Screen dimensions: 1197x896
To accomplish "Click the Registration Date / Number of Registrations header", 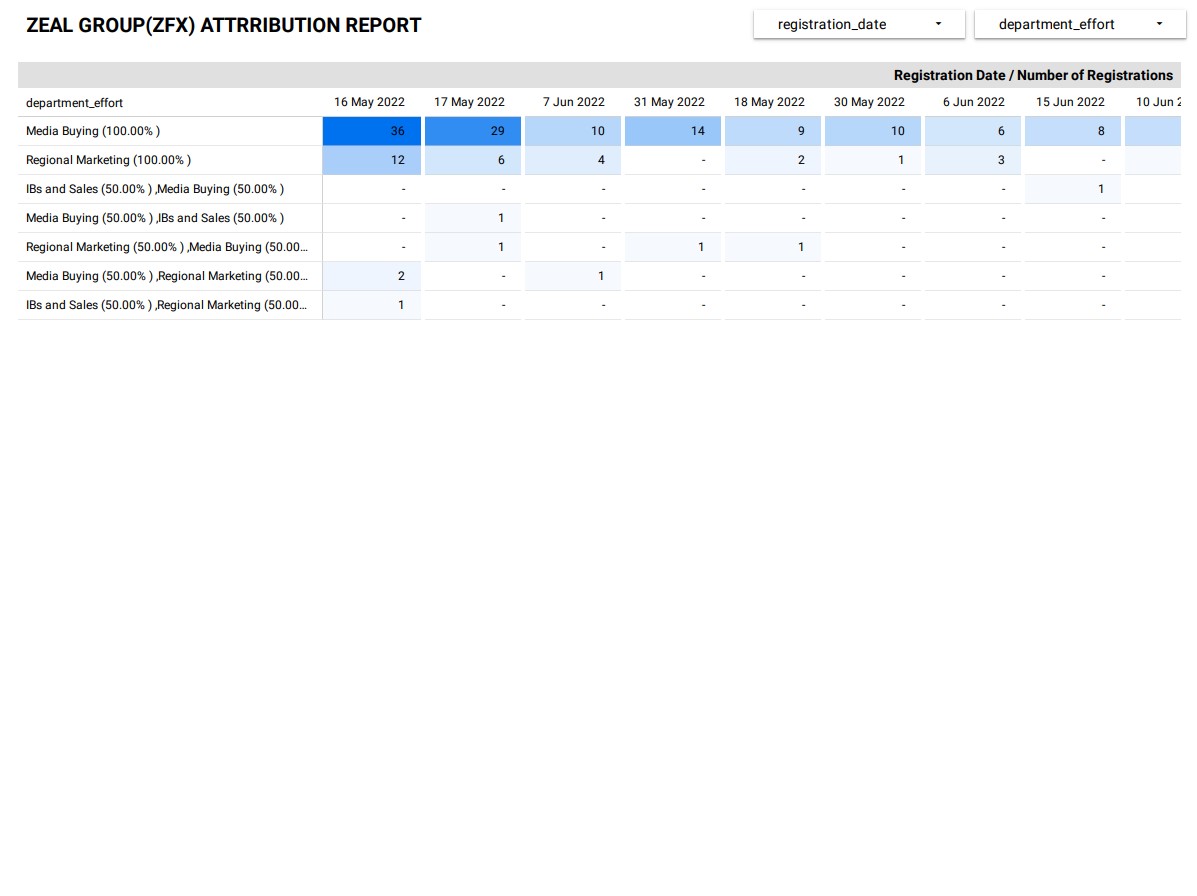I will point(1033,76).
